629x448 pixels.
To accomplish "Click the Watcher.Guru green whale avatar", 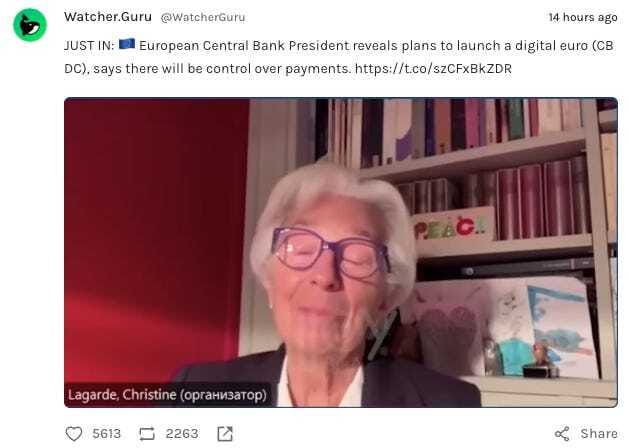I will tap(30, 25).
